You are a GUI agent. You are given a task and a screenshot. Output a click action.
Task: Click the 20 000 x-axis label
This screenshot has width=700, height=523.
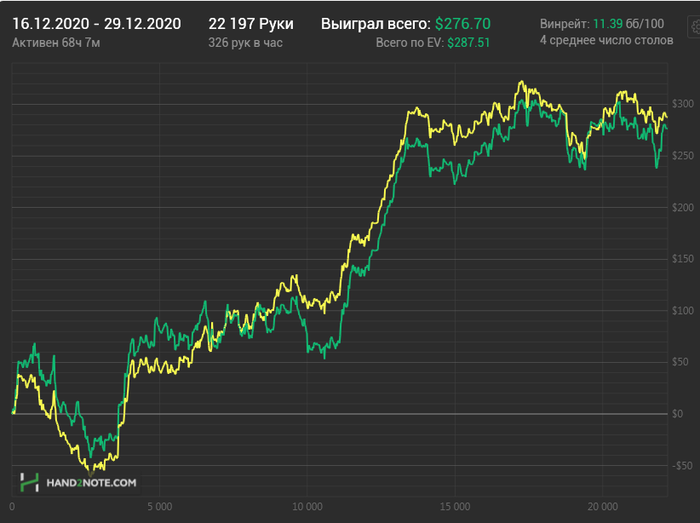(x=603, y=506)
